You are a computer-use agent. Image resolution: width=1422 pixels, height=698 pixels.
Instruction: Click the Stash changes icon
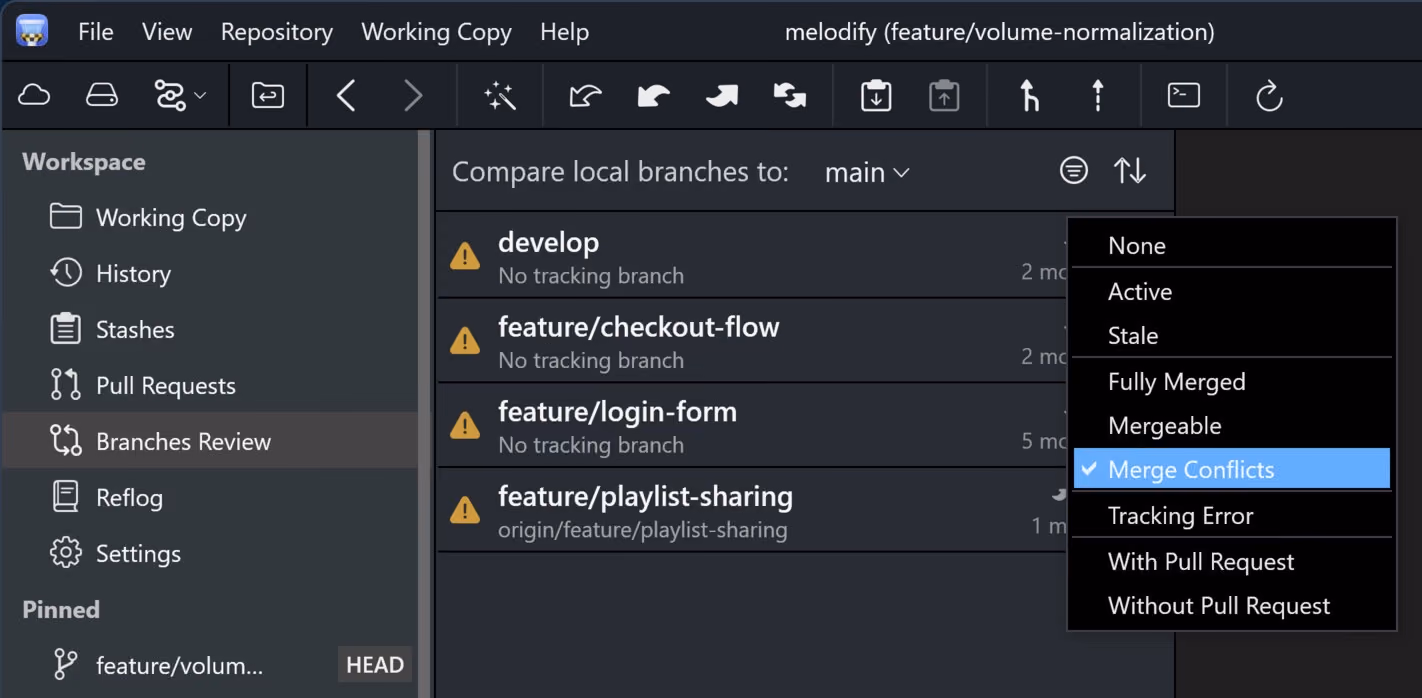pyautogui.click(x=876, y=96)
